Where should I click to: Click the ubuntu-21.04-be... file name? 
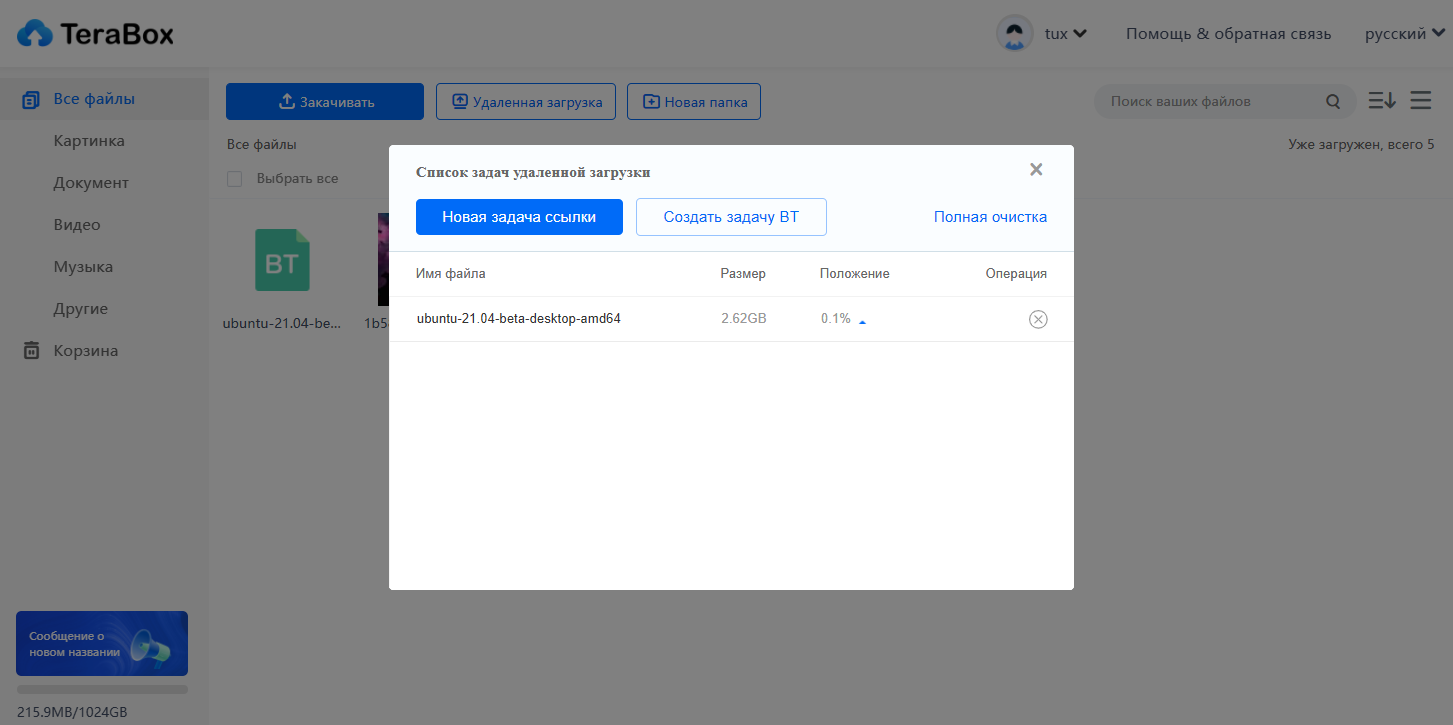[x=282, y=323]
